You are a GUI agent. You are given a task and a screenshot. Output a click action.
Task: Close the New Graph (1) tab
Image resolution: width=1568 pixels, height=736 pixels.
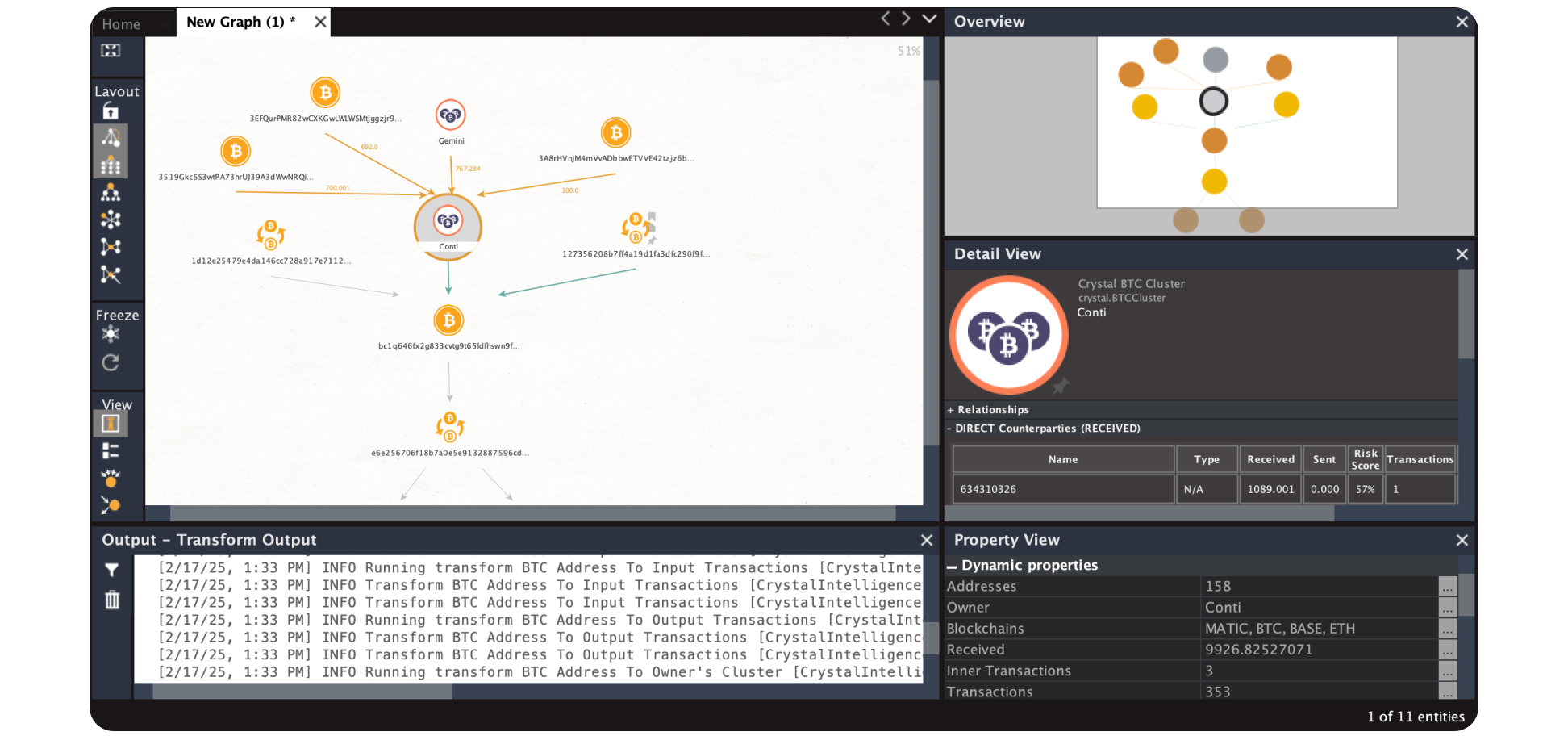pos(320,22)
